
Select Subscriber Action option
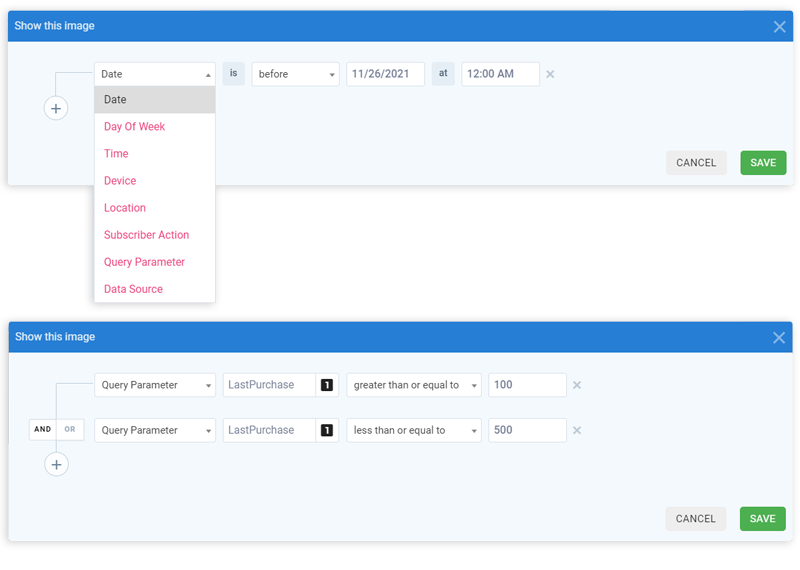(x=146, y=235)
